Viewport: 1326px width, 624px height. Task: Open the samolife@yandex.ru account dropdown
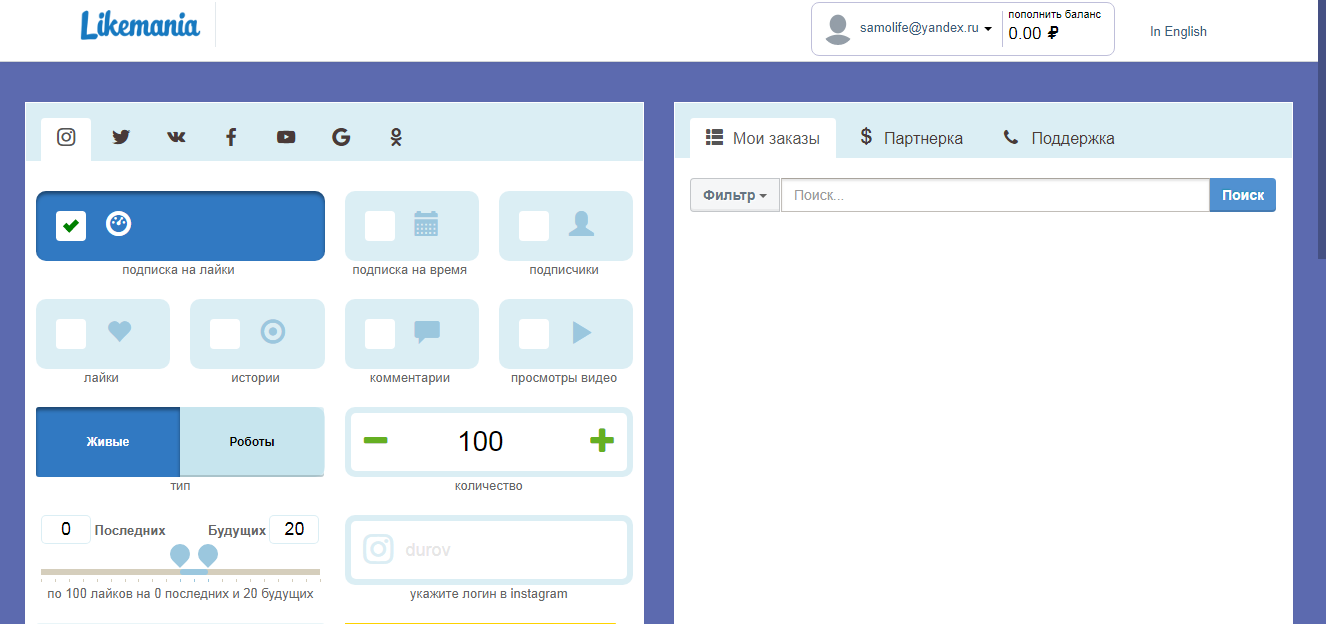click(925, 29)
